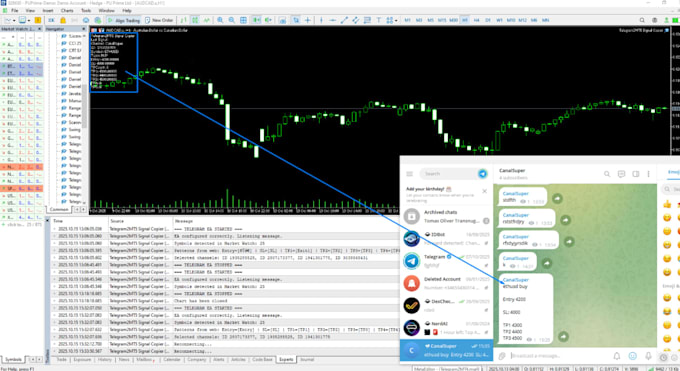
Task: Open the chart type dropdown arrow
Action: [14, 20]
